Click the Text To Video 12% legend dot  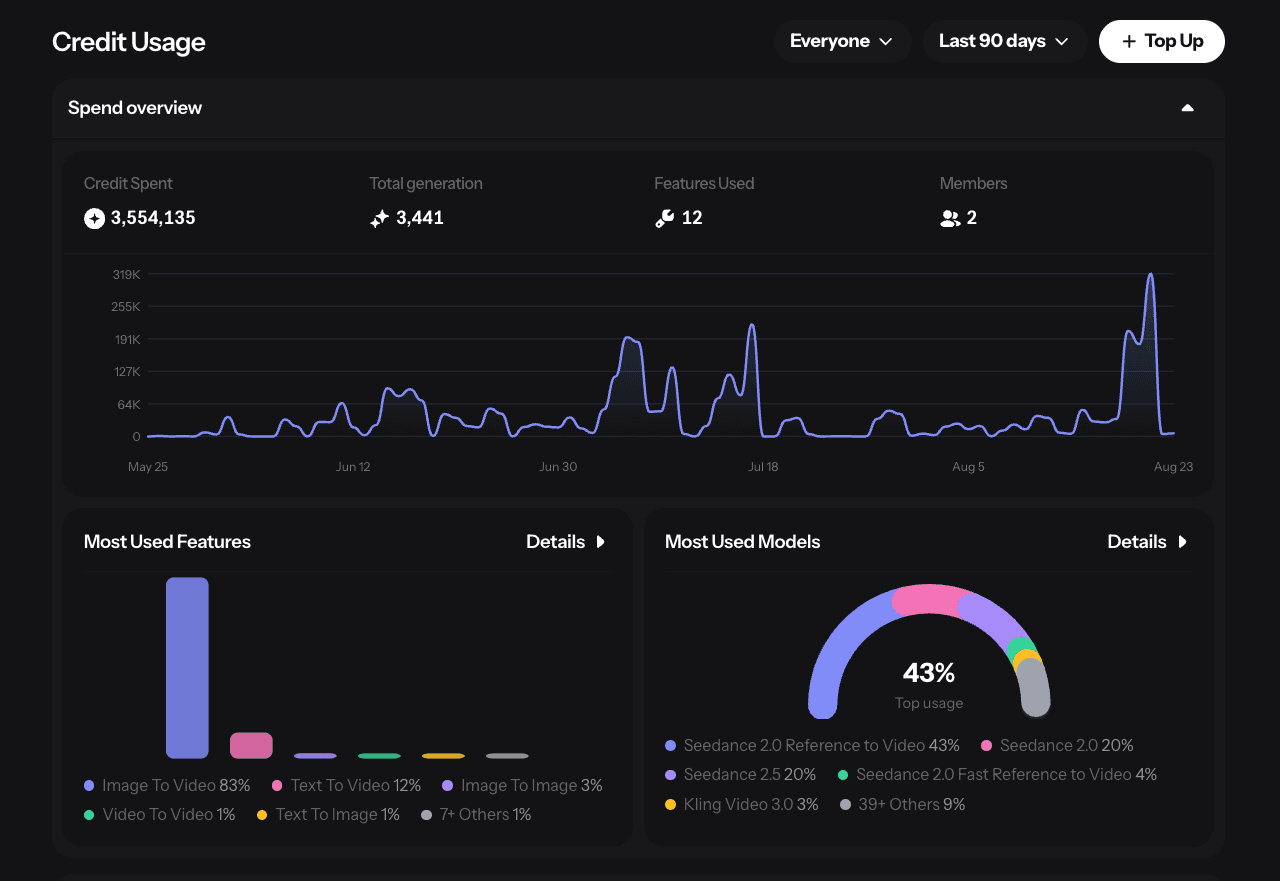[x=277, y=786]
